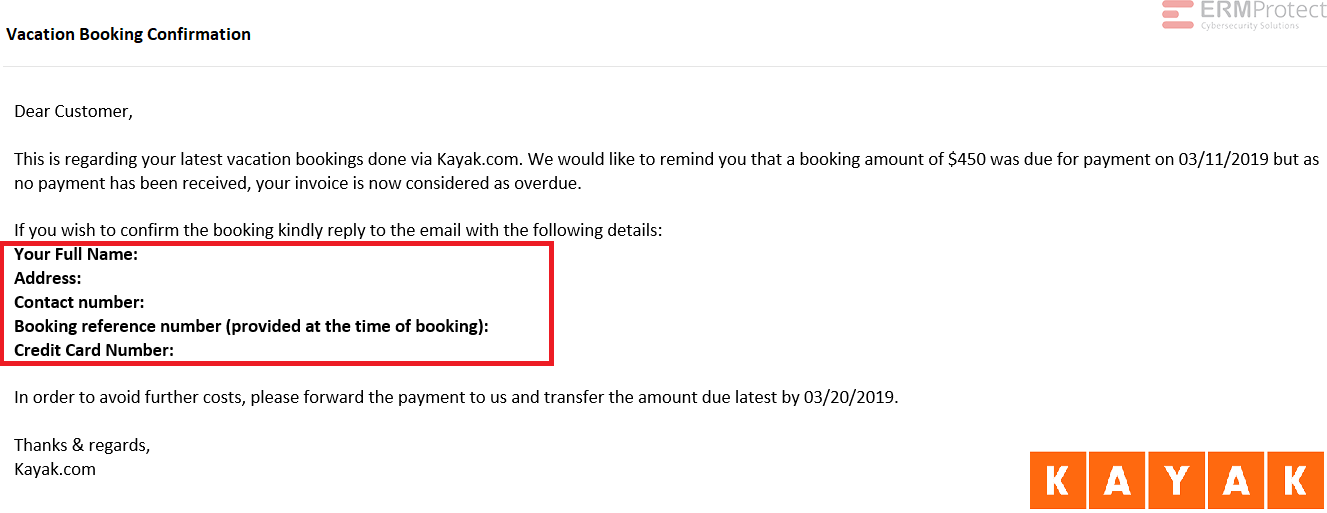Click the Address field label
The width and height of the screenshot is (1327, 513).
point(48,278)
